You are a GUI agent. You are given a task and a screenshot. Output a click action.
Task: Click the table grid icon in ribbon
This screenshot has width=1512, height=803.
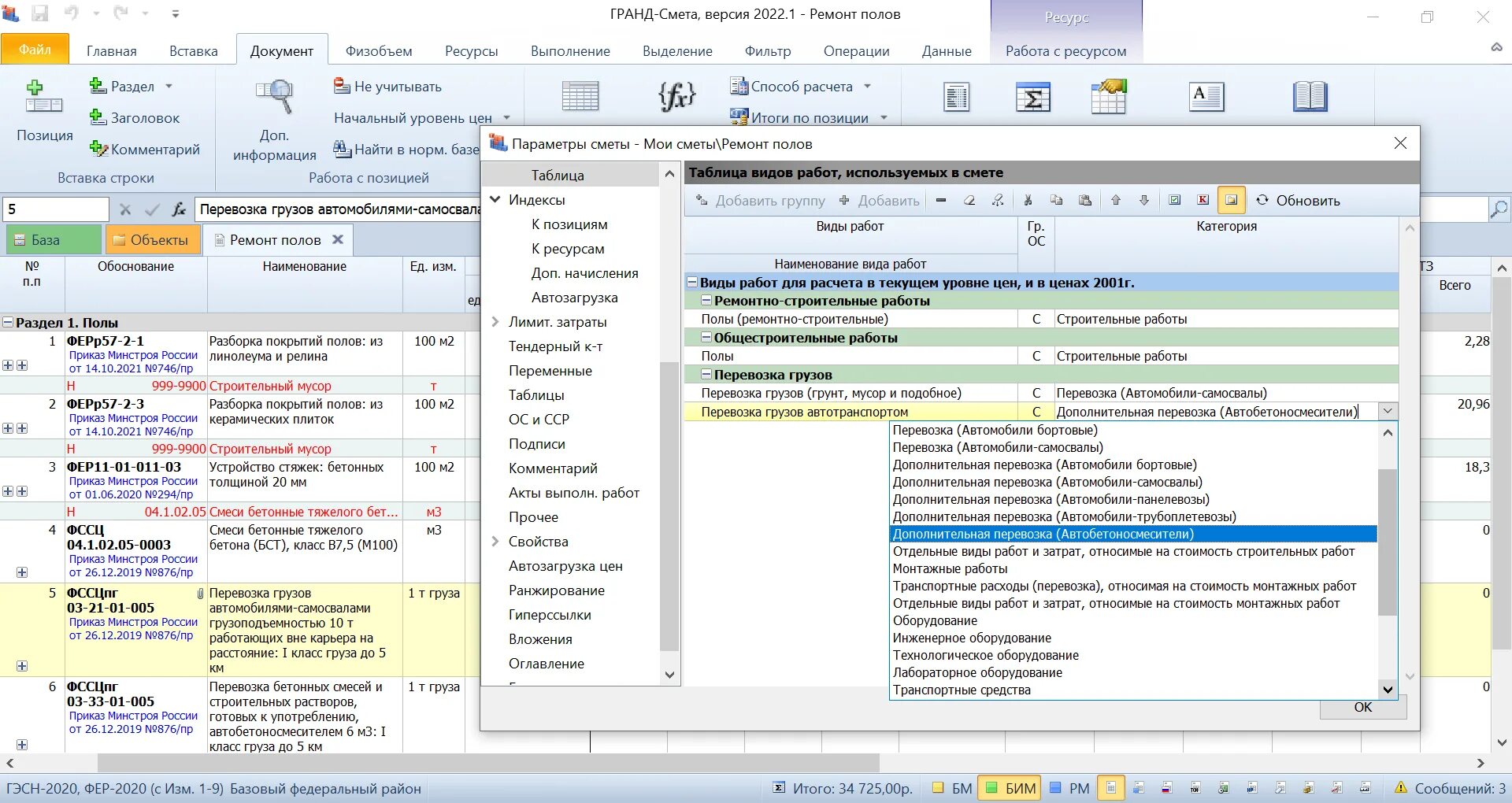[580, 97]
